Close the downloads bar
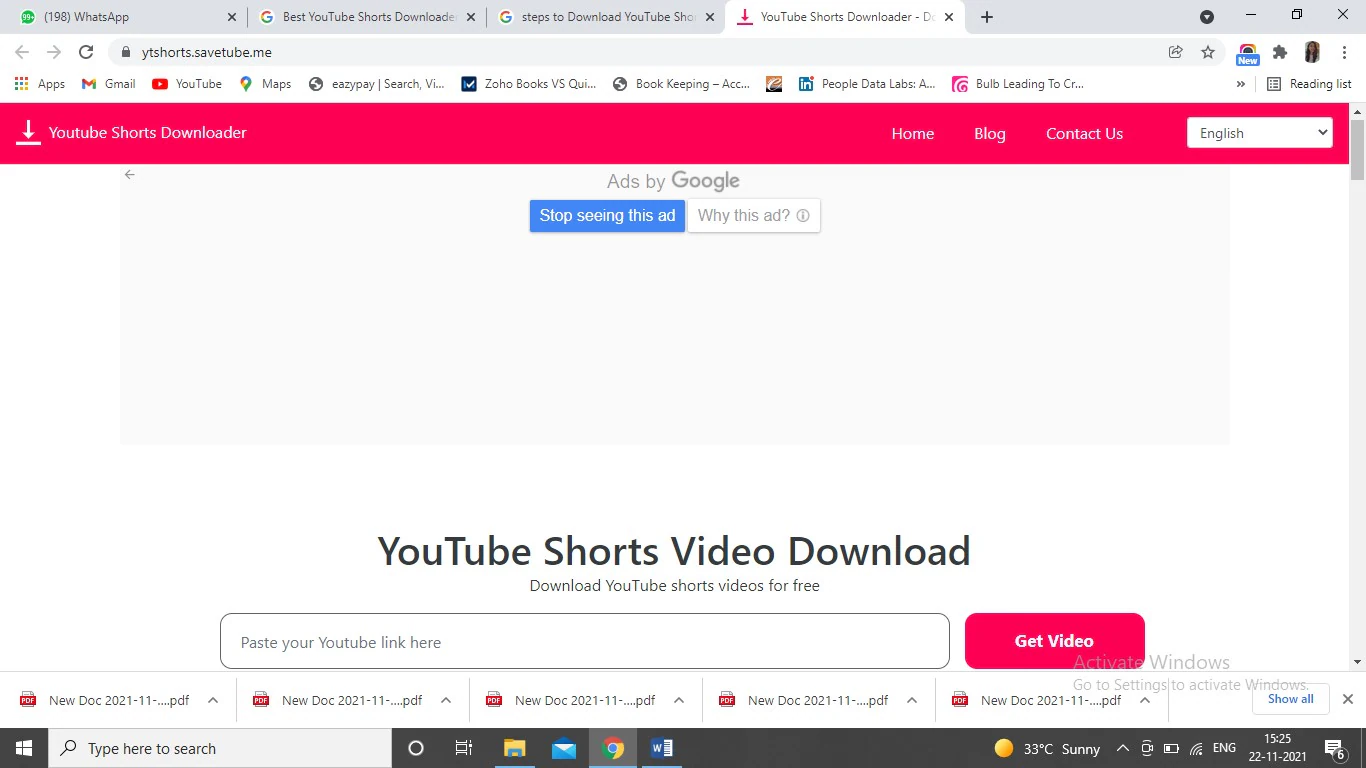1366x768 pixels. pos(1347,699)
